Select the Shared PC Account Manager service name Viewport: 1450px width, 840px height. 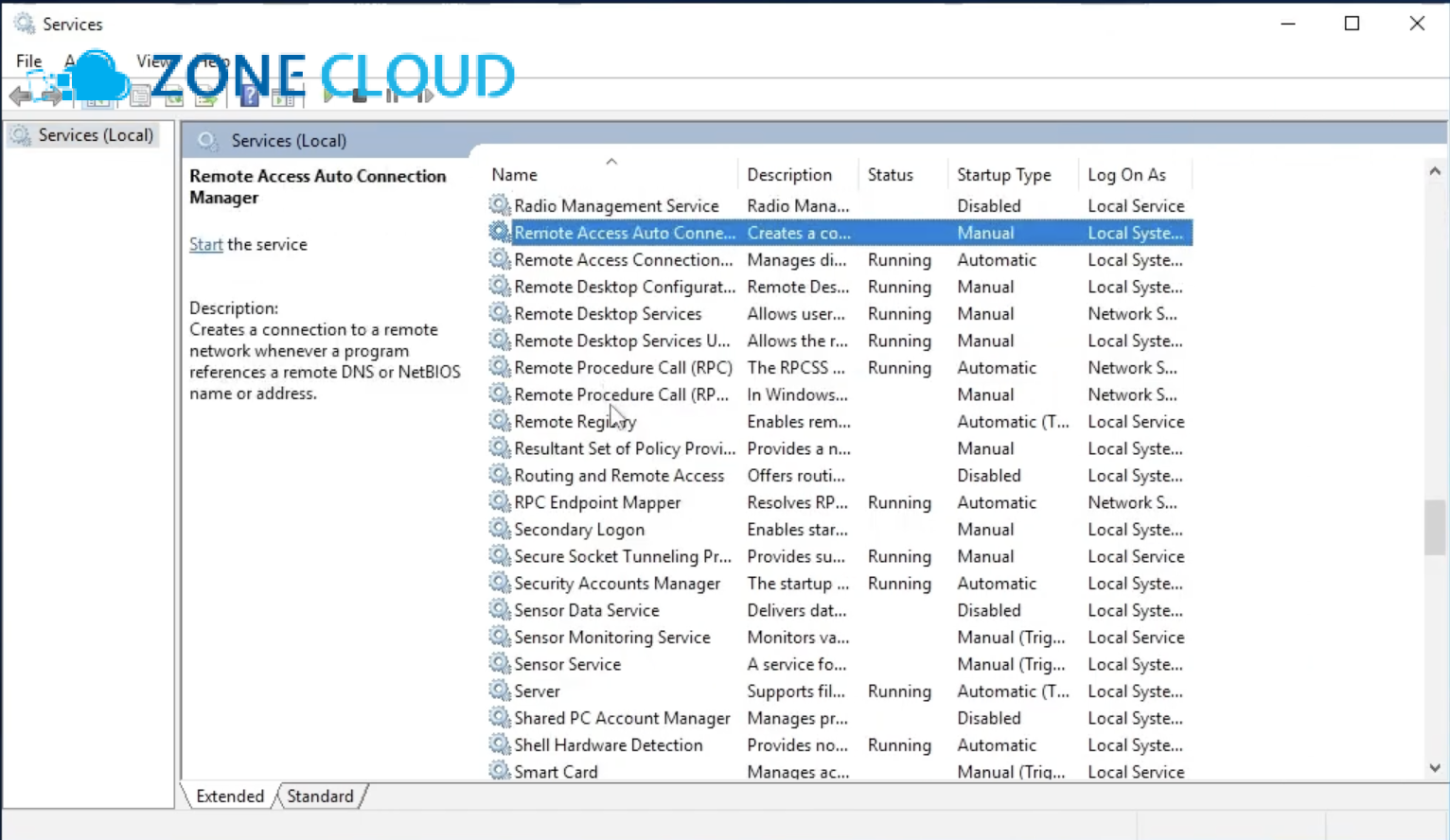tap(622, 718)
